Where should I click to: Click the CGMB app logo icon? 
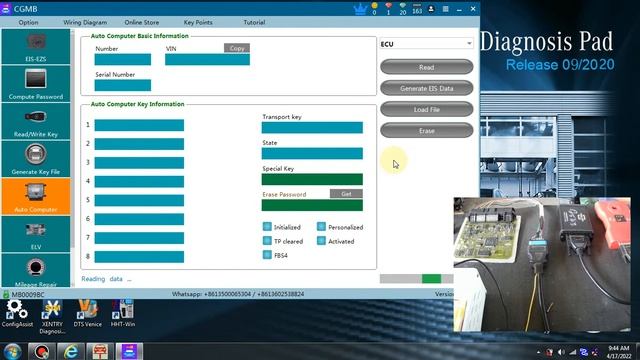(5, 9)
